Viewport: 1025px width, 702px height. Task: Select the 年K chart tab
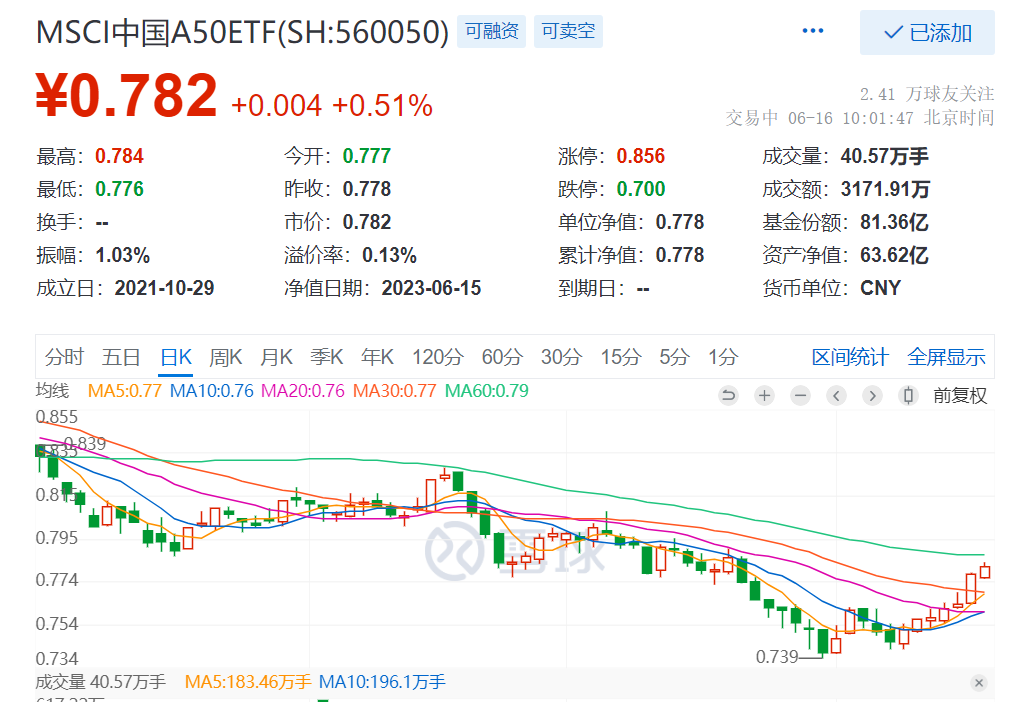377,357
